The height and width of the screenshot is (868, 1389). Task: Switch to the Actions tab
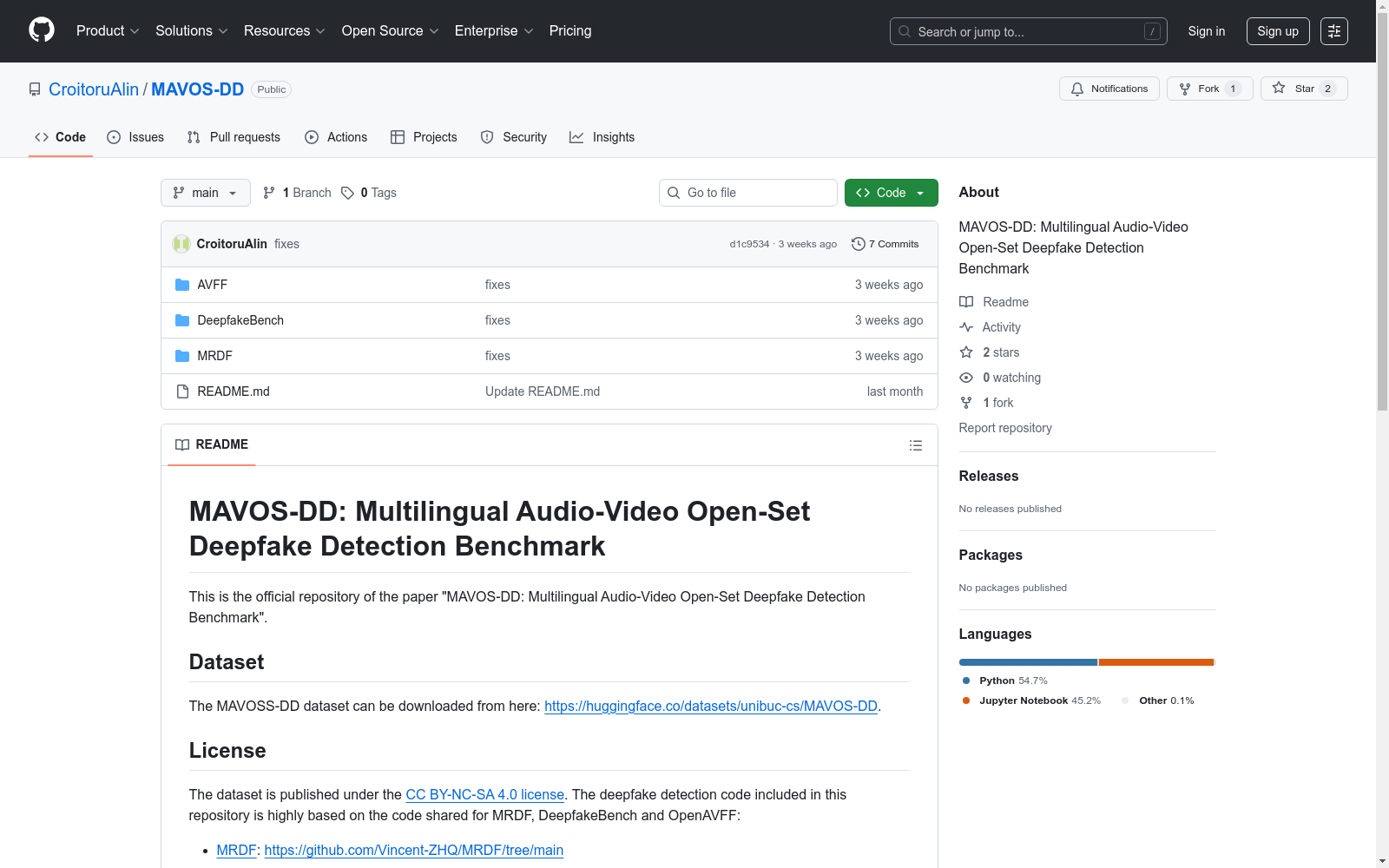[336, 137]
